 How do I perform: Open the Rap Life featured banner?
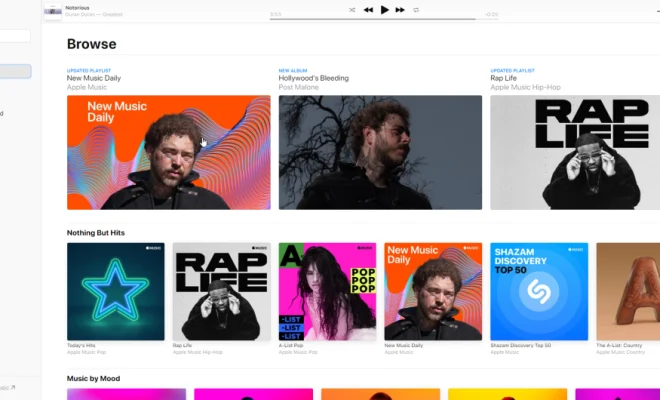point(575,152)
